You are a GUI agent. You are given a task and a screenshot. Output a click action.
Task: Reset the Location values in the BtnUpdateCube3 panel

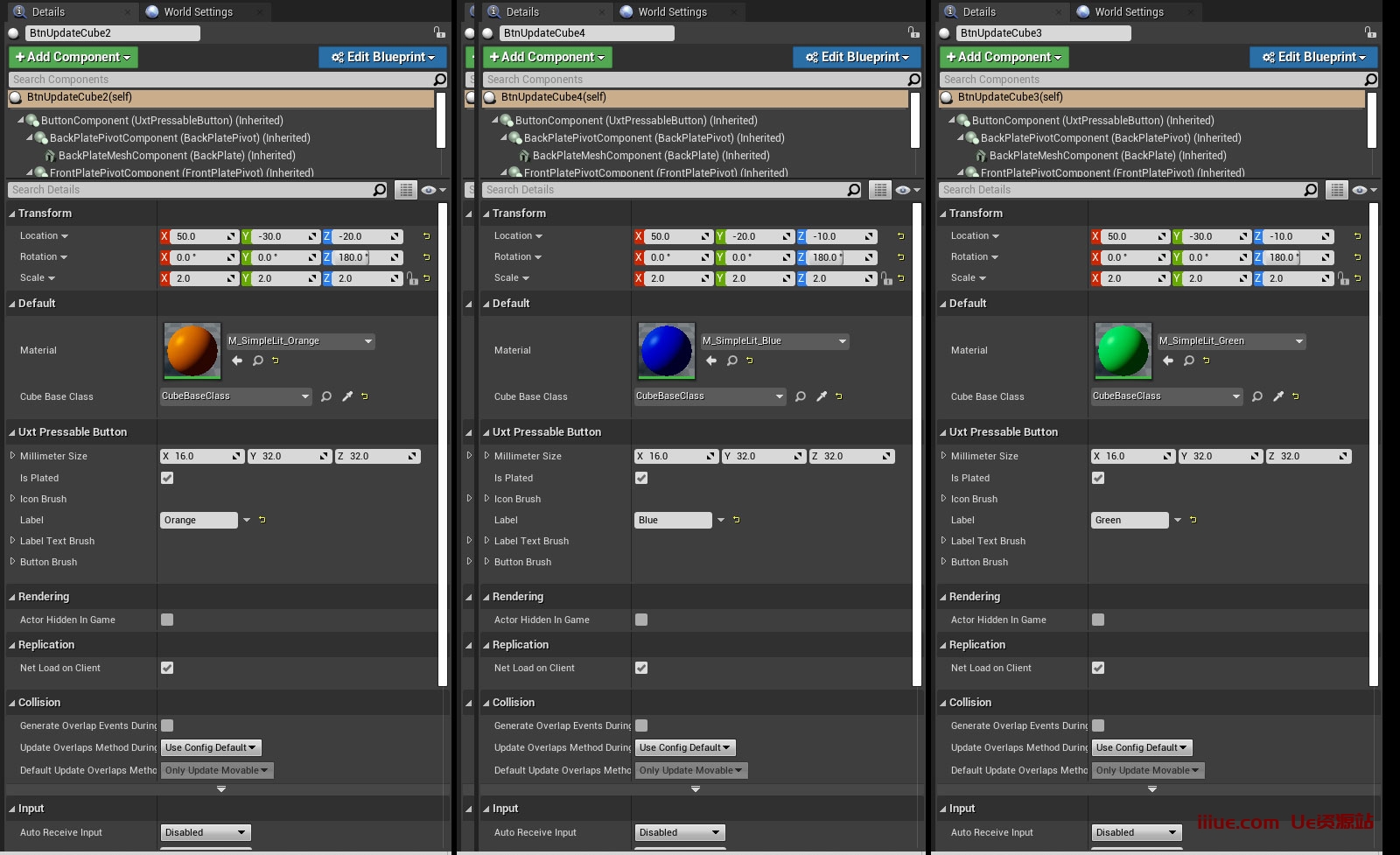[x=1358, y=236]
